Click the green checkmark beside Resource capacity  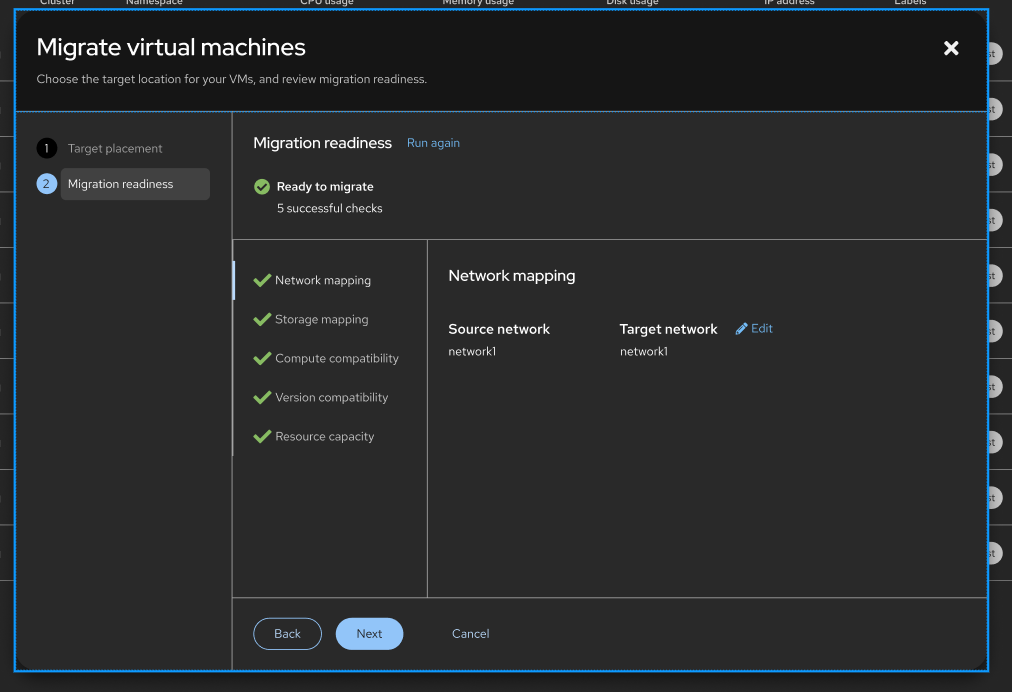click(263, 436)
